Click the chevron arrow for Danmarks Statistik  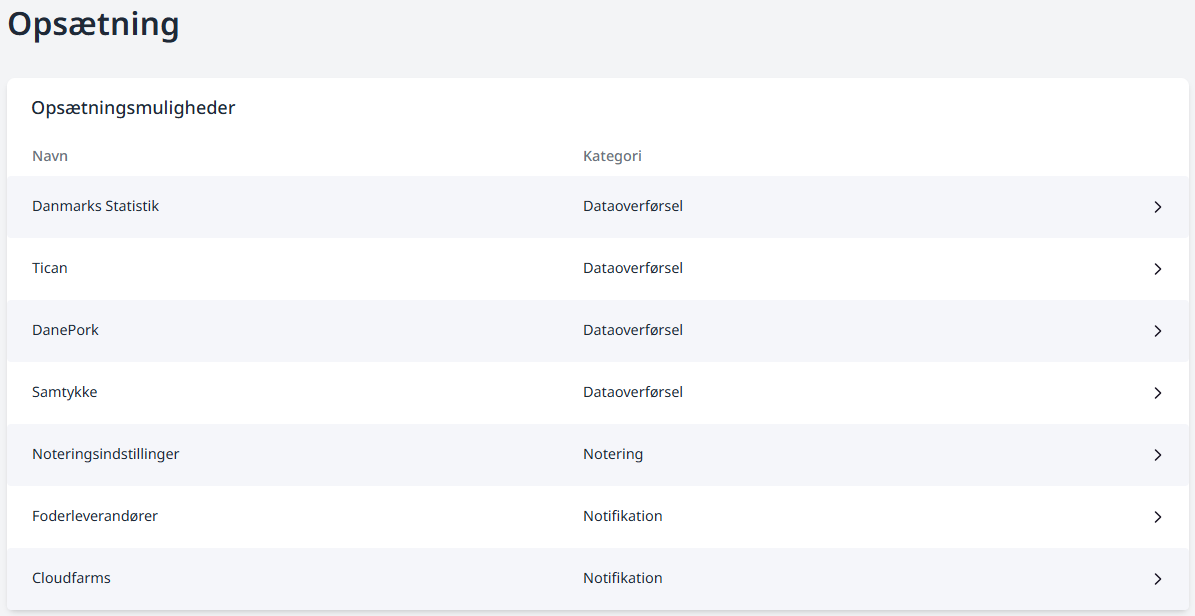coord(1157,207)
